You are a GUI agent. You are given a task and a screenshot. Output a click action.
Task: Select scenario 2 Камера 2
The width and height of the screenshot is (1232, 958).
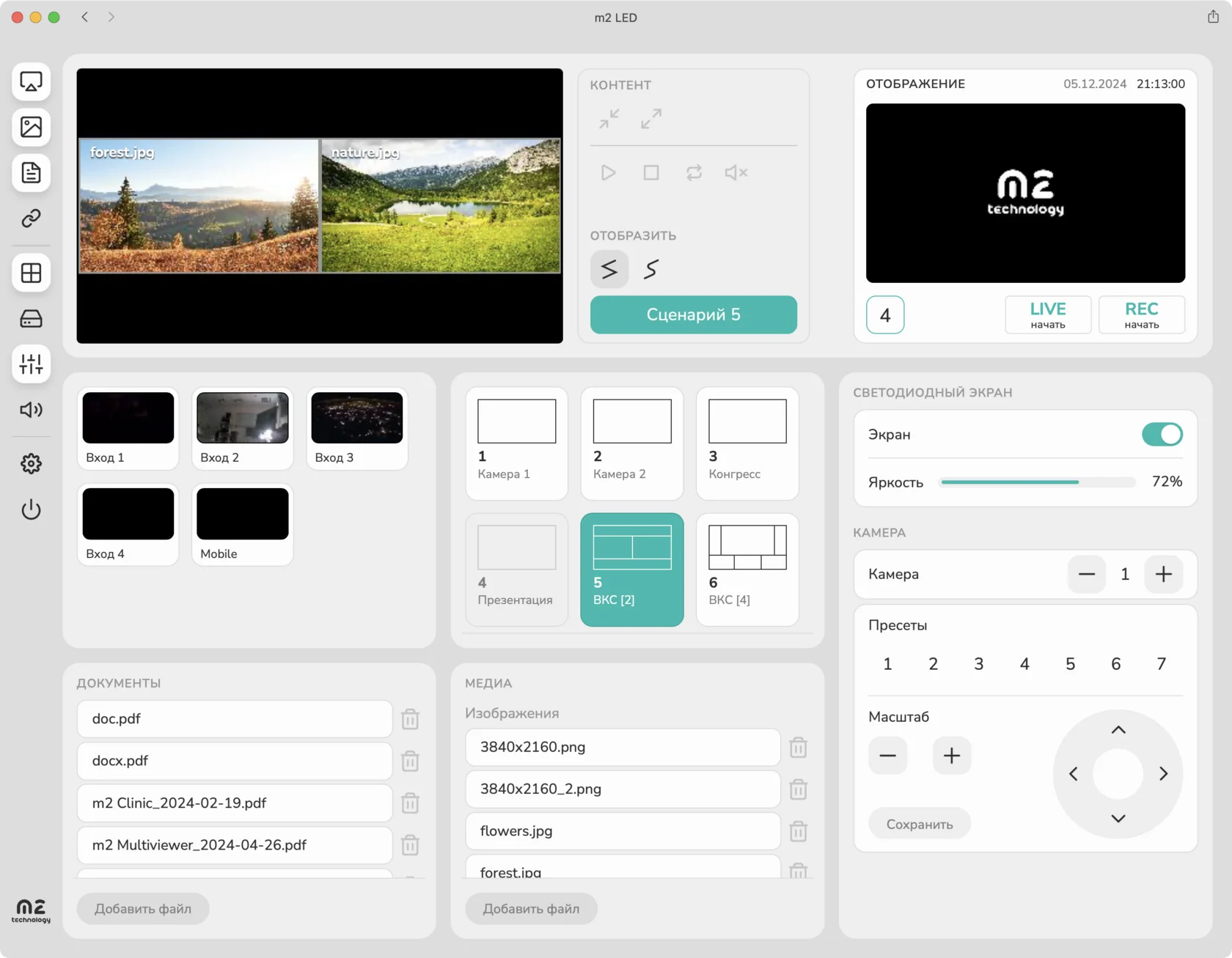[632, 443]
